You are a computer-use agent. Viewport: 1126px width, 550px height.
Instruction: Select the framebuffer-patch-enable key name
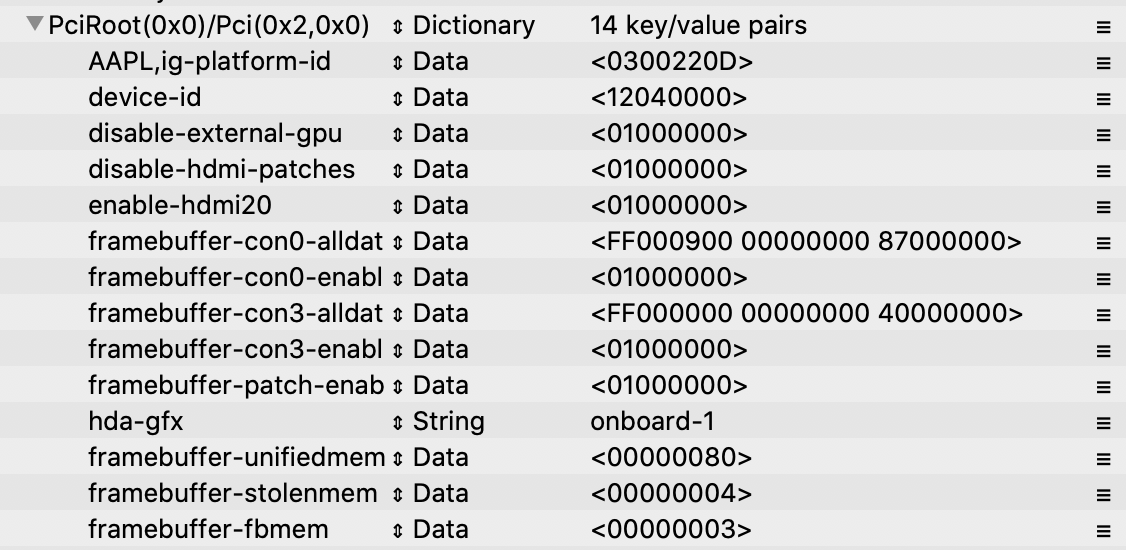pos(235,385)
